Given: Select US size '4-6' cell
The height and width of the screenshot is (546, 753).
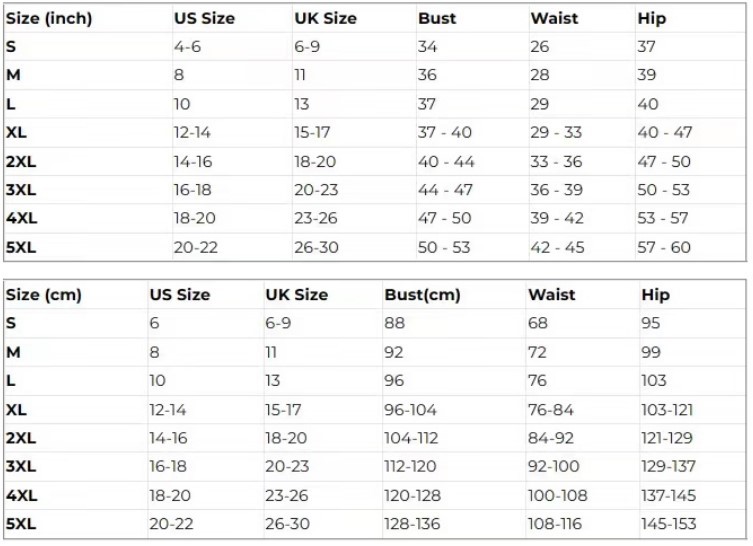Looking at the screenshot, I should point(187,47).
